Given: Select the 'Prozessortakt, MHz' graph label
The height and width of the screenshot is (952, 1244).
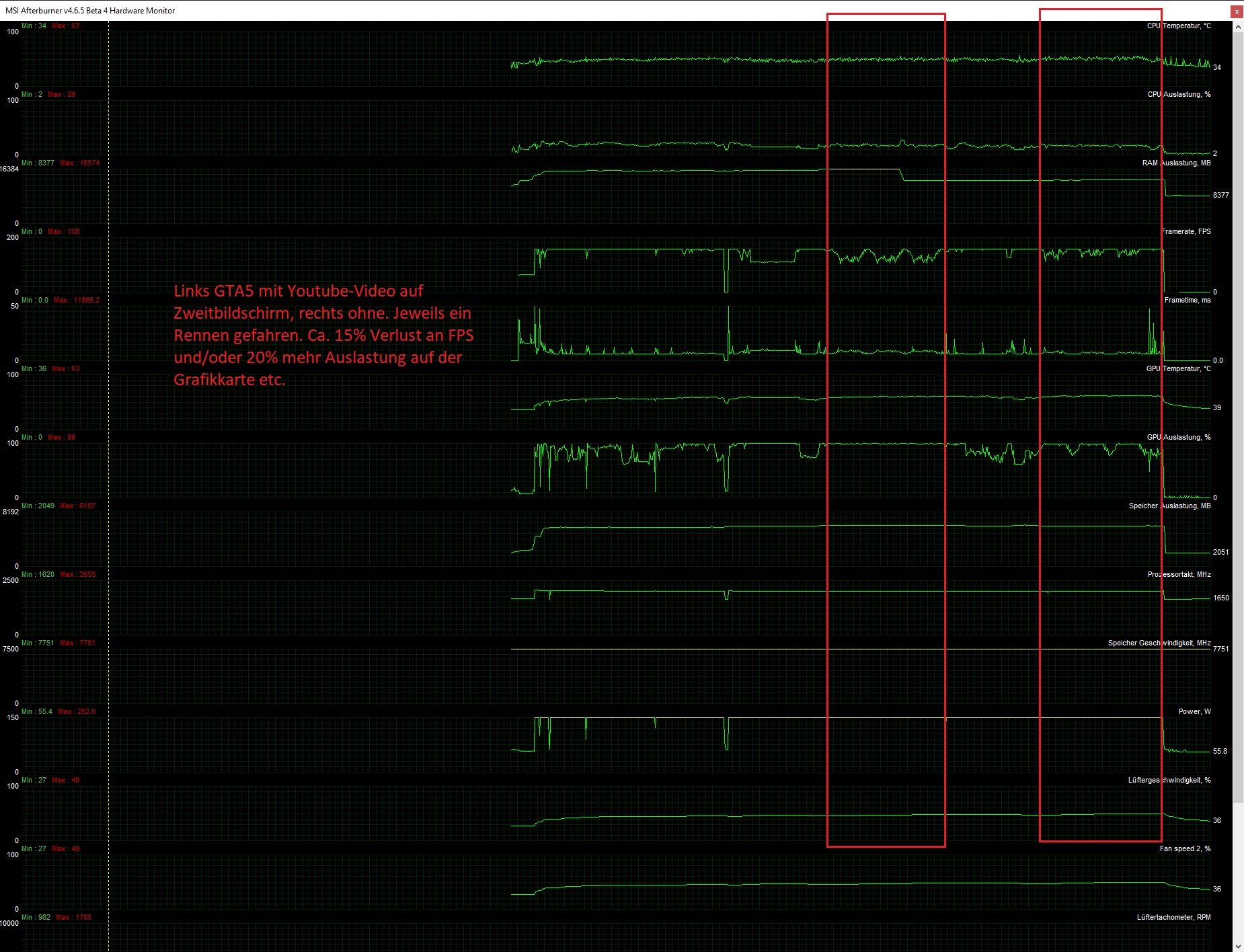Looking at the screenshot, I should coord(1179,574).
